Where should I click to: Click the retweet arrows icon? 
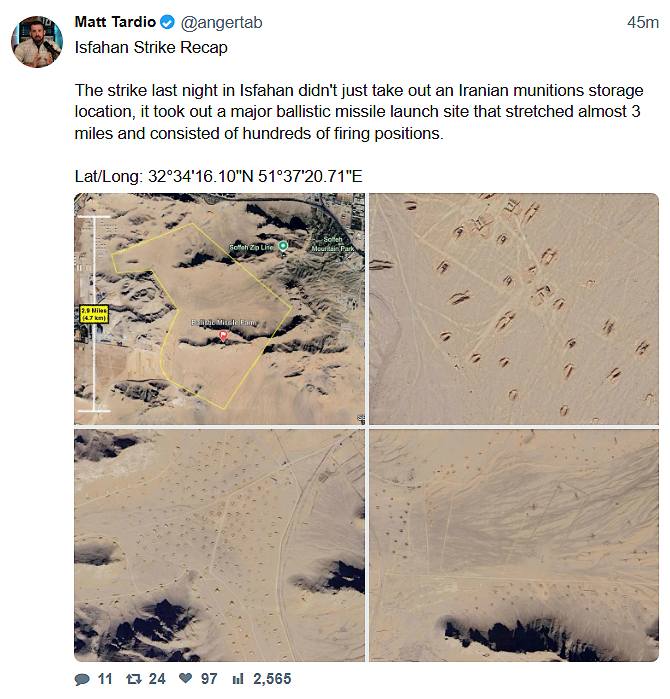(133, 679)
